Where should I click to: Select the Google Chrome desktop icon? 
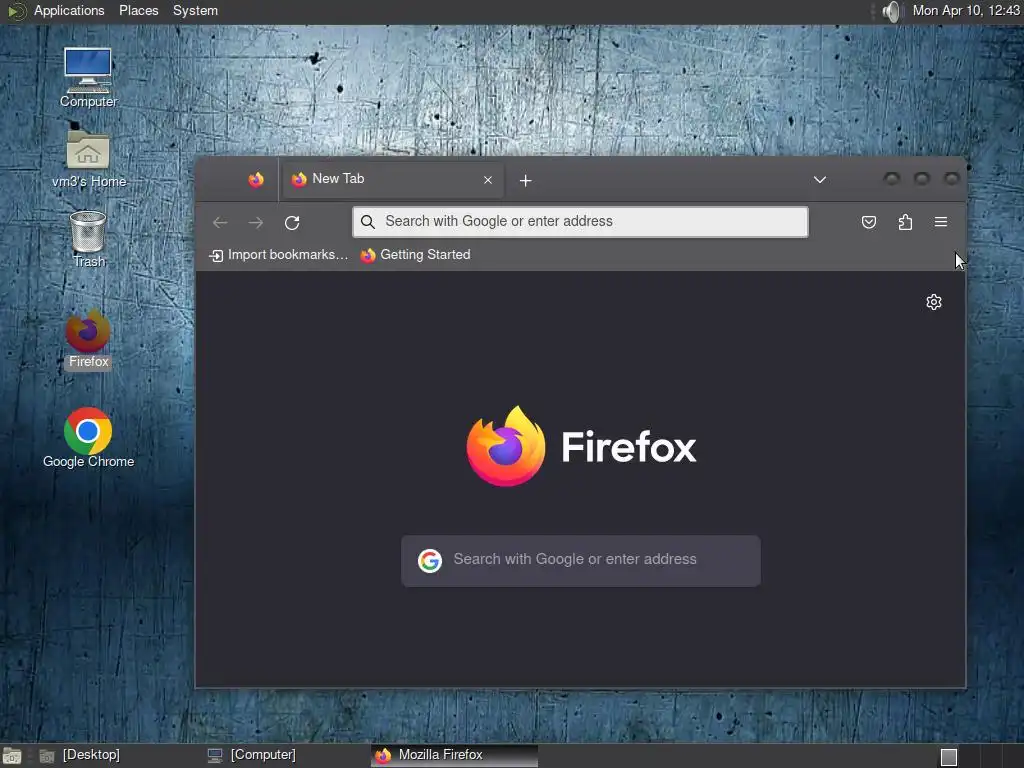tap(88, 438)
